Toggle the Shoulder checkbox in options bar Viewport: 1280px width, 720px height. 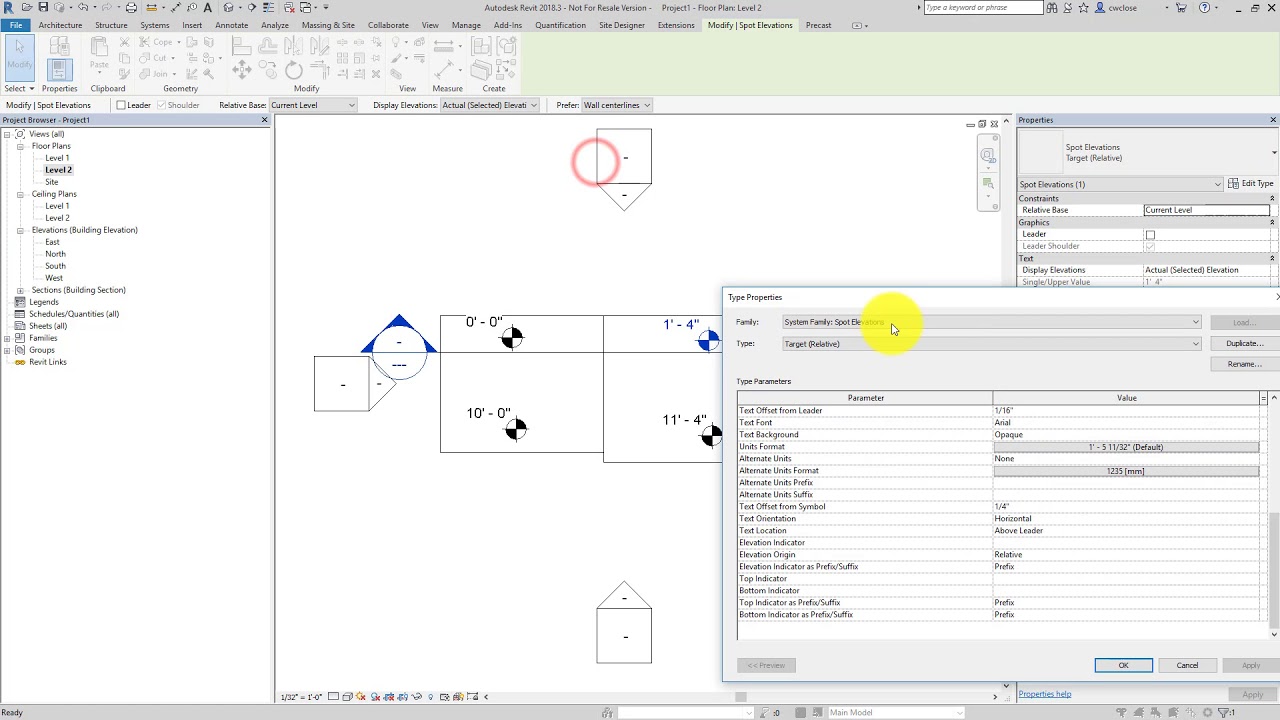point(162,105)
